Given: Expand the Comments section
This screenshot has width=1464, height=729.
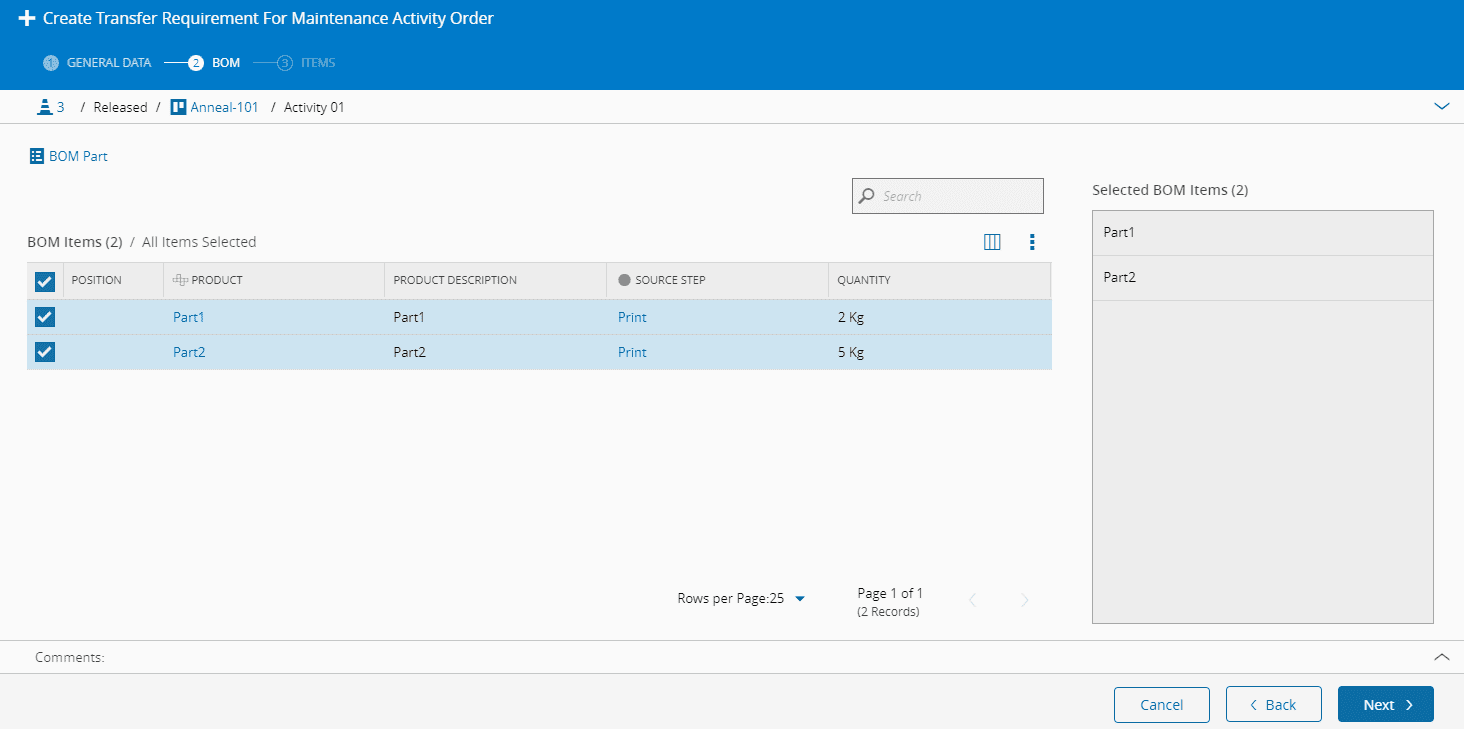Looking at the screenshot, I should click(x=1441, y=657).
